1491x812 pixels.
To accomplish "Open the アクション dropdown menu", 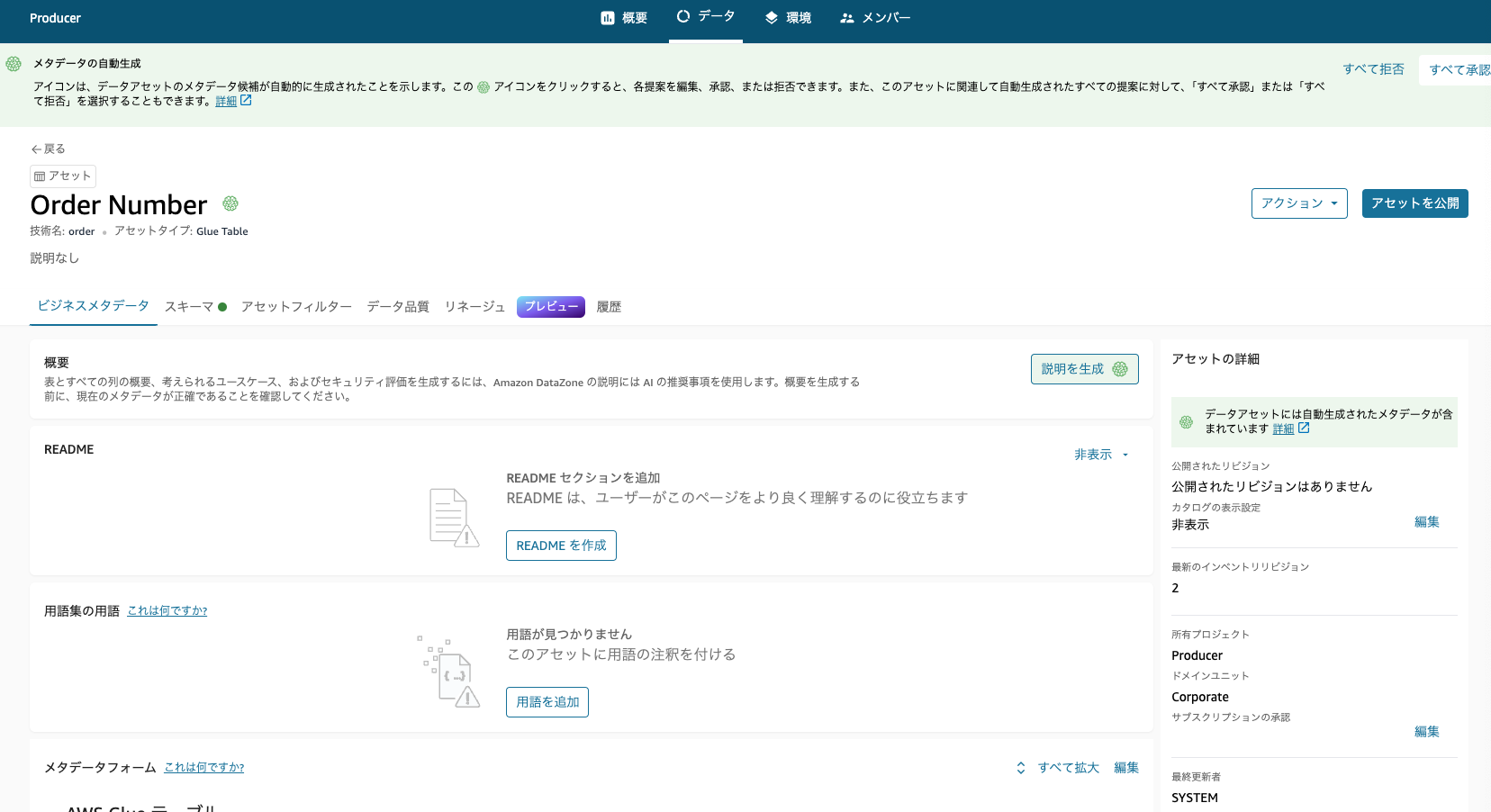I will [x=1299, y=203].
